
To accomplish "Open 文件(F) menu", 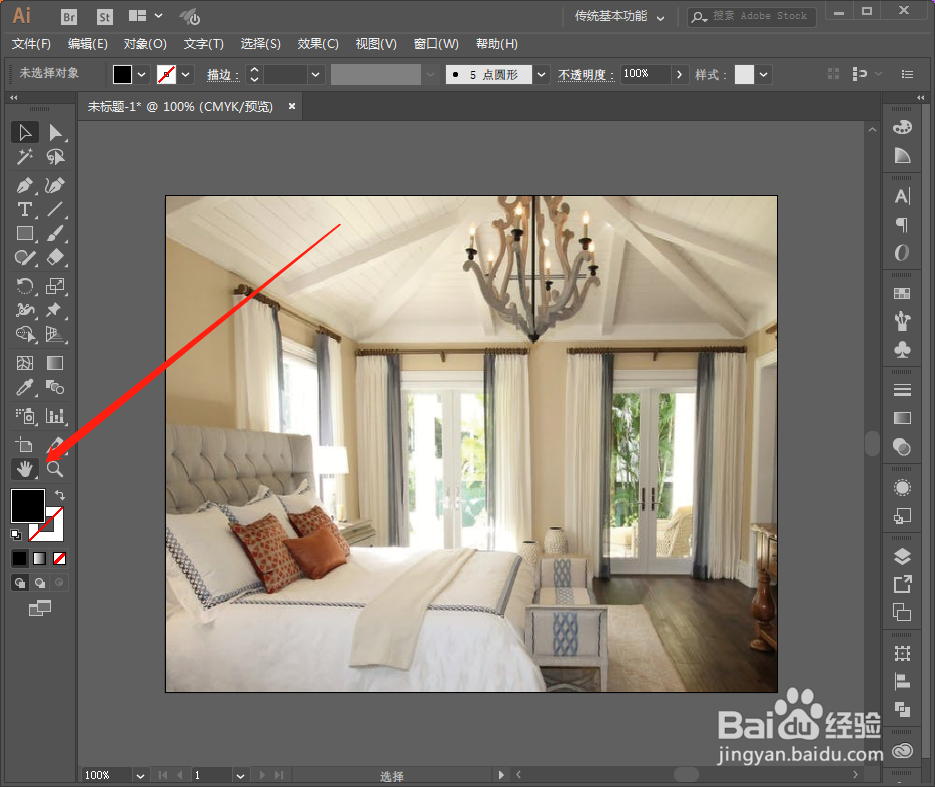I will tap(31, 44).
